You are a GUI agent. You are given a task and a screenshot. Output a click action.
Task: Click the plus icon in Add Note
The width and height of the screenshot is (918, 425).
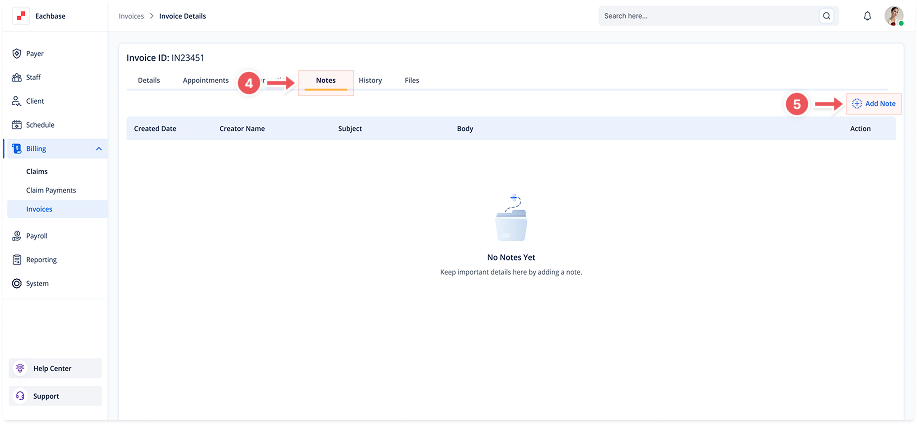[857, 104]
